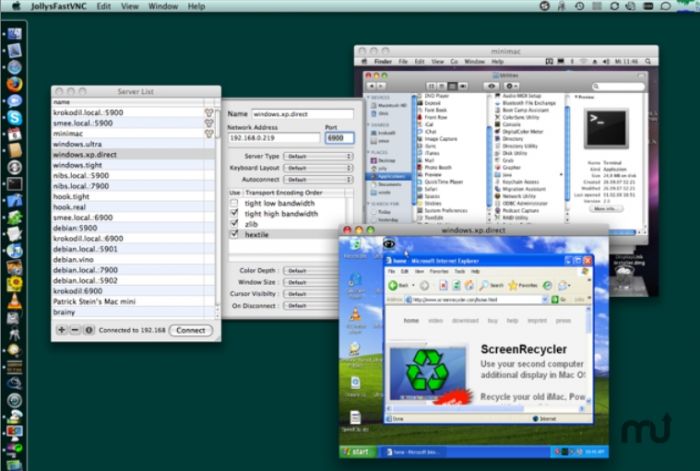Open the Server Type dropdown
Viewport: 700px width, 471px height.
(x=318, y=156)
